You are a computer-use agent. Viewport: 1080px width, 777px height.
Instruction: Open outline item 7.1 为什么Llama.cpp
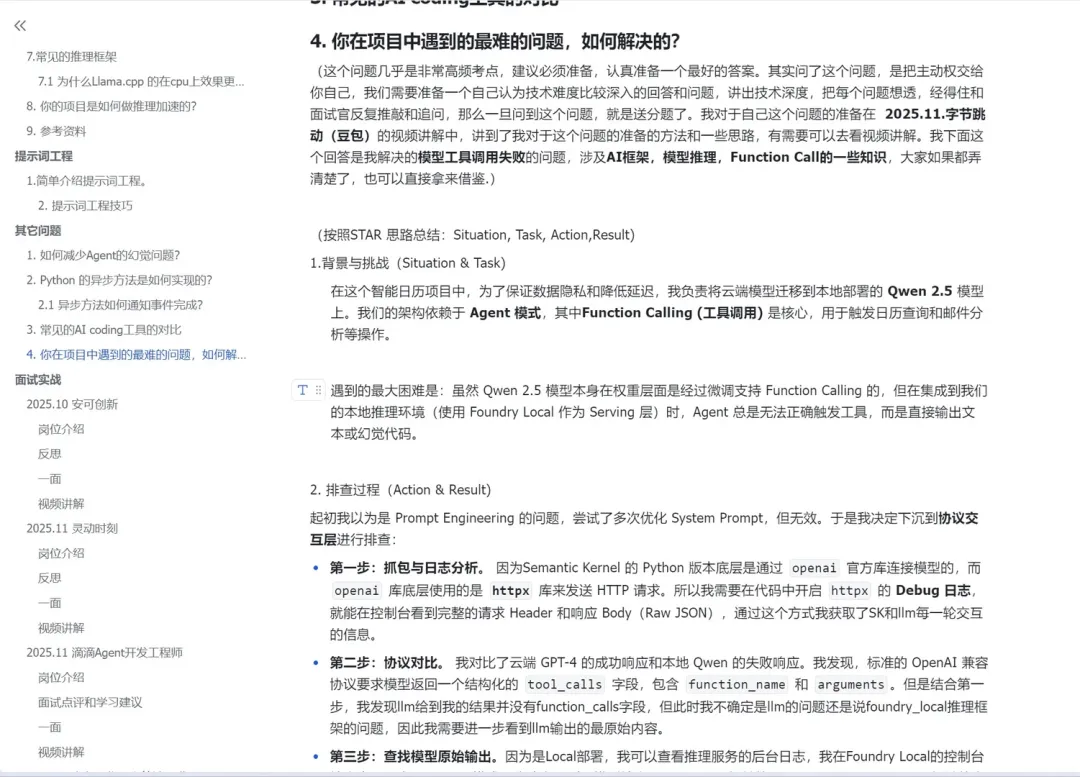pyautogui.click(x=141, y=81)
